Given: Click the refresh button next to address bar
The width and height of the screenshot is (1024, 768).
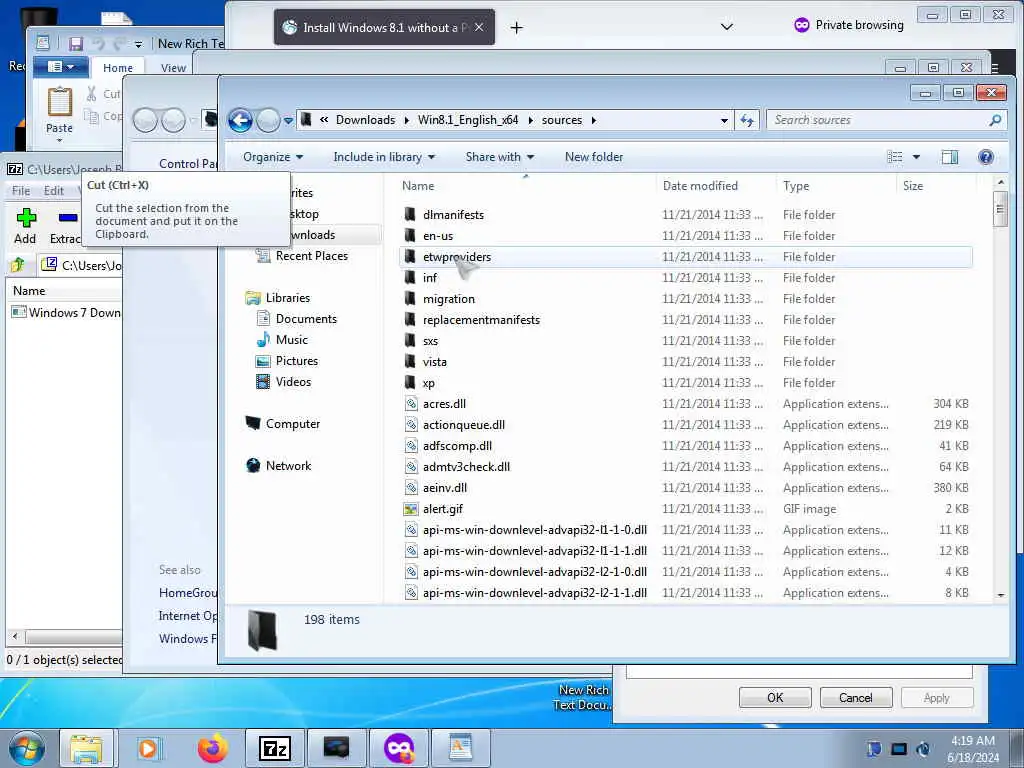Looking at the screenshot, I should coord(747,120).
